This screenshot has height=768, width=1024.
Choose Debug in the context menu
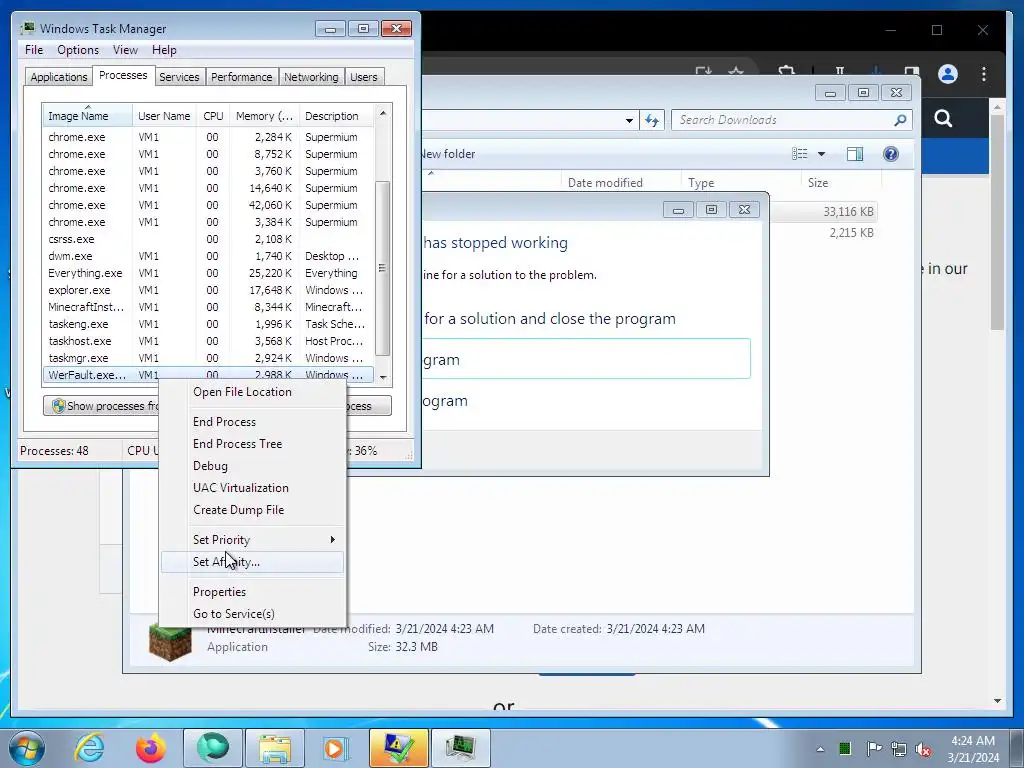click(x=253, y=466)
